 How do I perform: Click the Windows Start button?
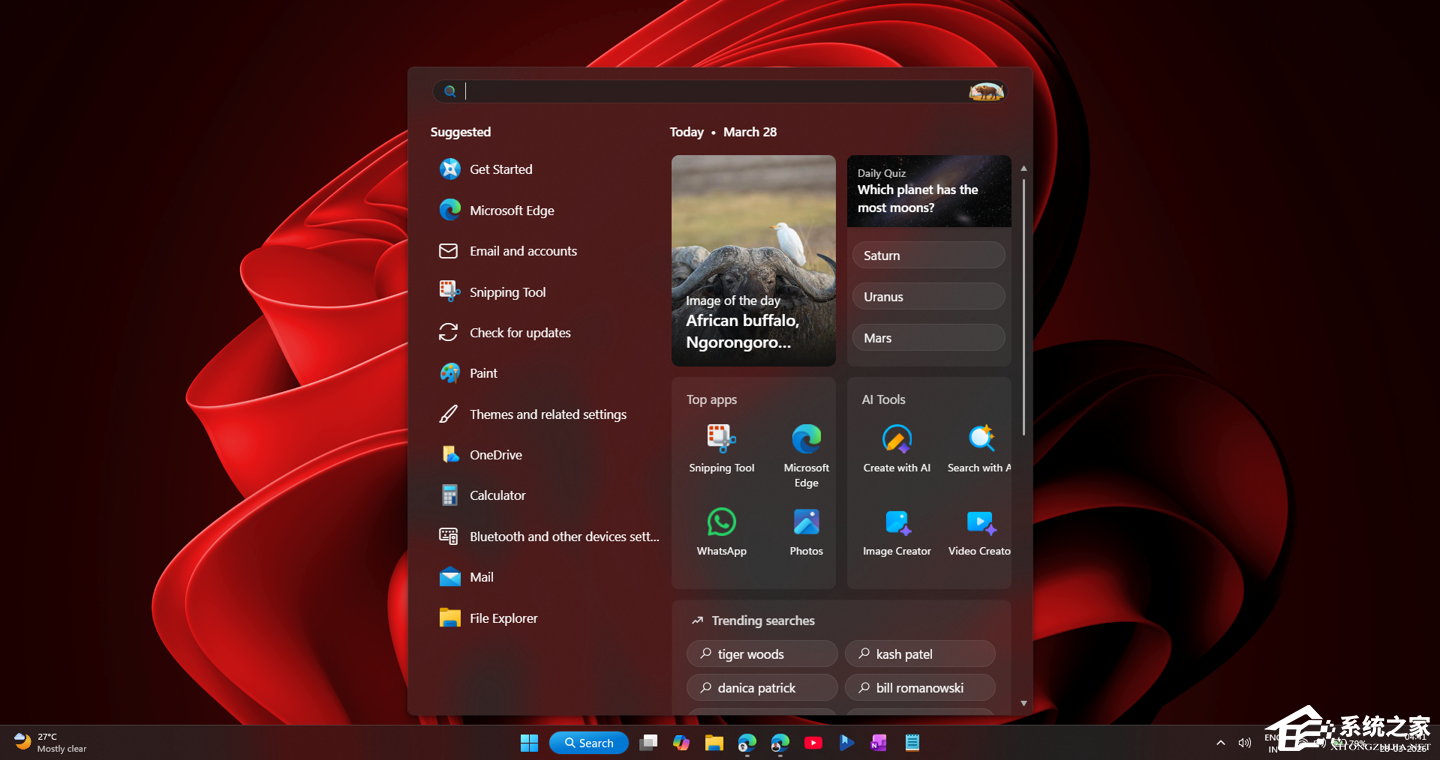coord(529,743)
